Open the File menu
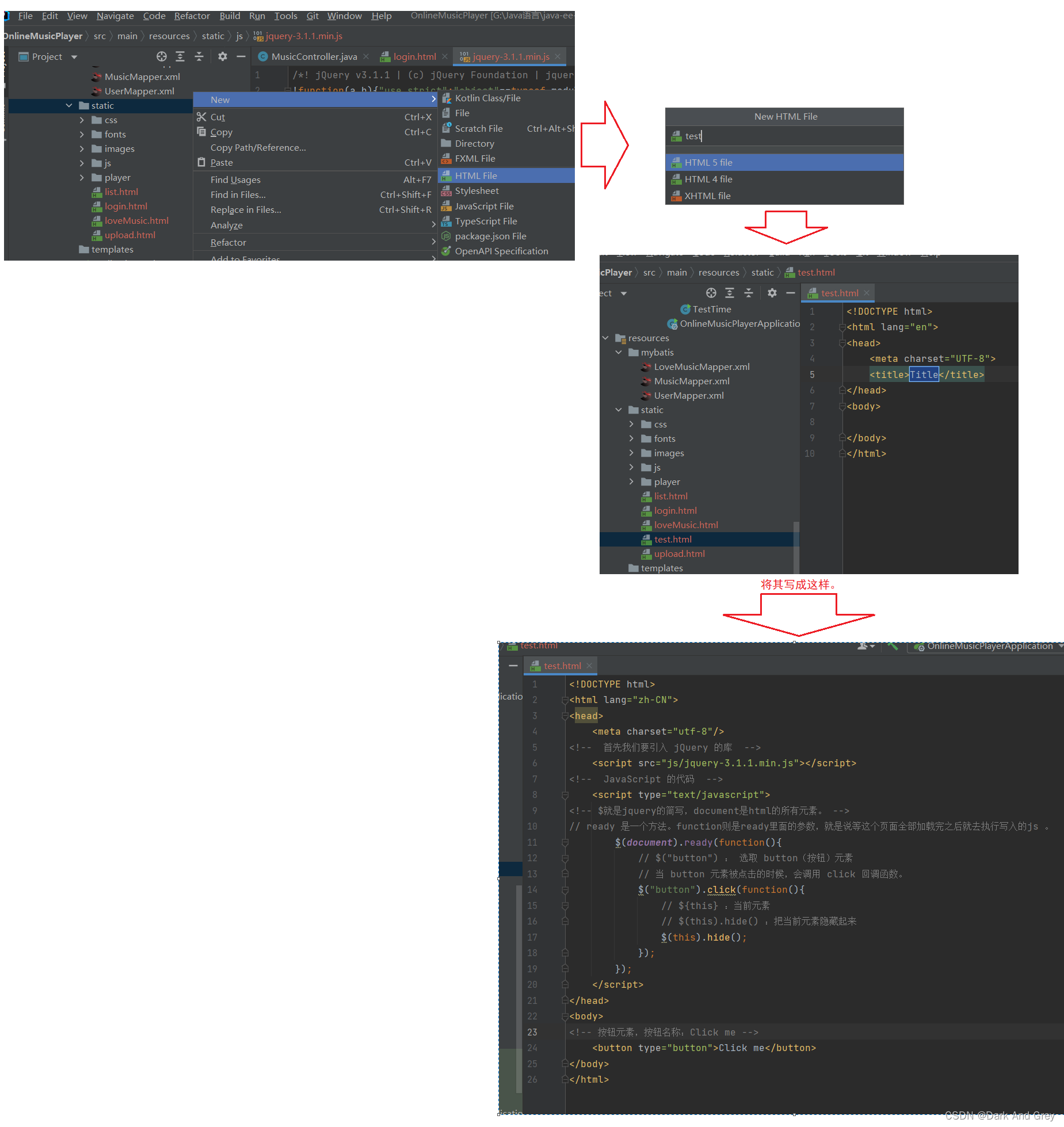This screenshot has width=1064, height=1127. click(x=25, y=16)
